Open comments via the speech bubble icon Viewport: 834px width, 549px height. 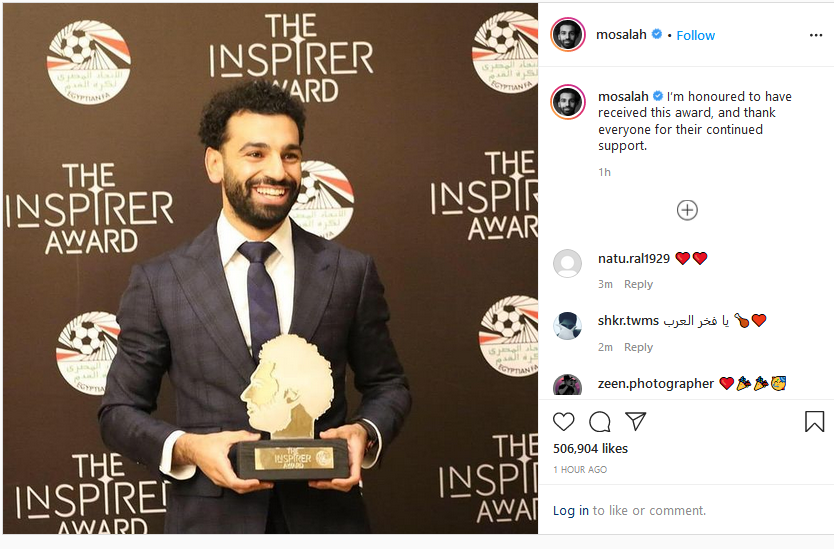click(599, 422)
